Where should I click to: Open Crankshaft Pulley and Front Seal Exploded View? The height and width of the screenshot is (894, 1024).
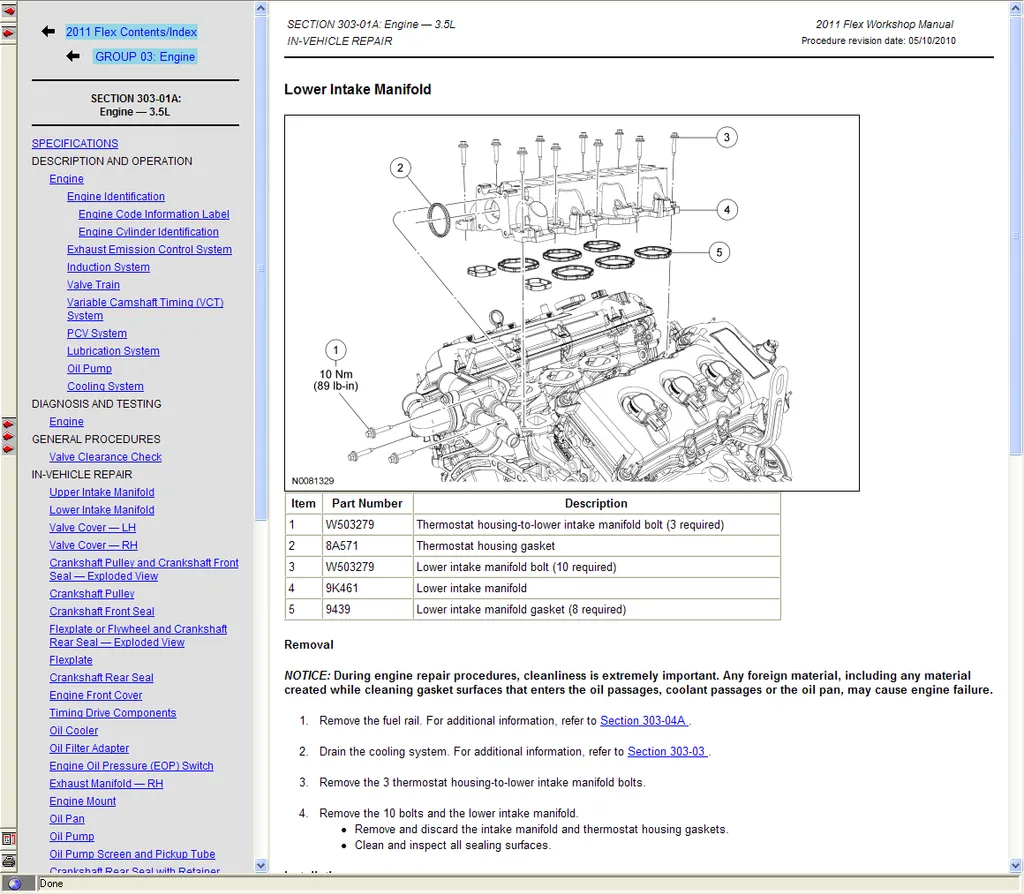tap(144, 569)
